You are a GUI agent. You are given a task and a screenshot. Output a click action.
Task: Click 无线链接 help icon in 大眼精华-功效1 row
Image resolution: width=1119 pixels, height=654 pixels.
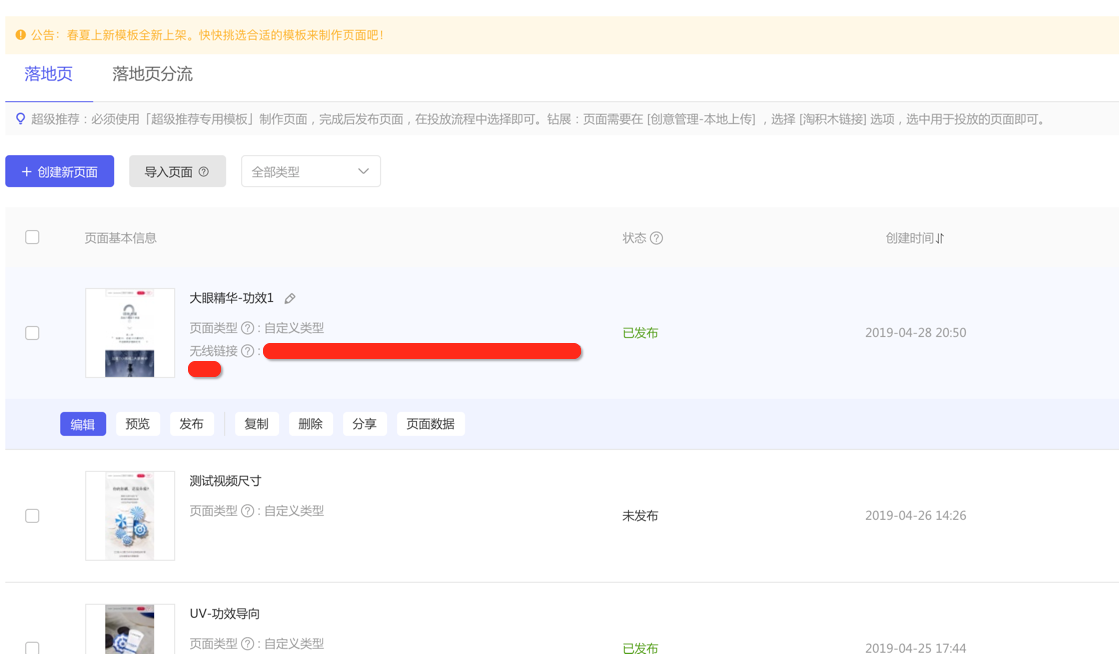point(248,351)
